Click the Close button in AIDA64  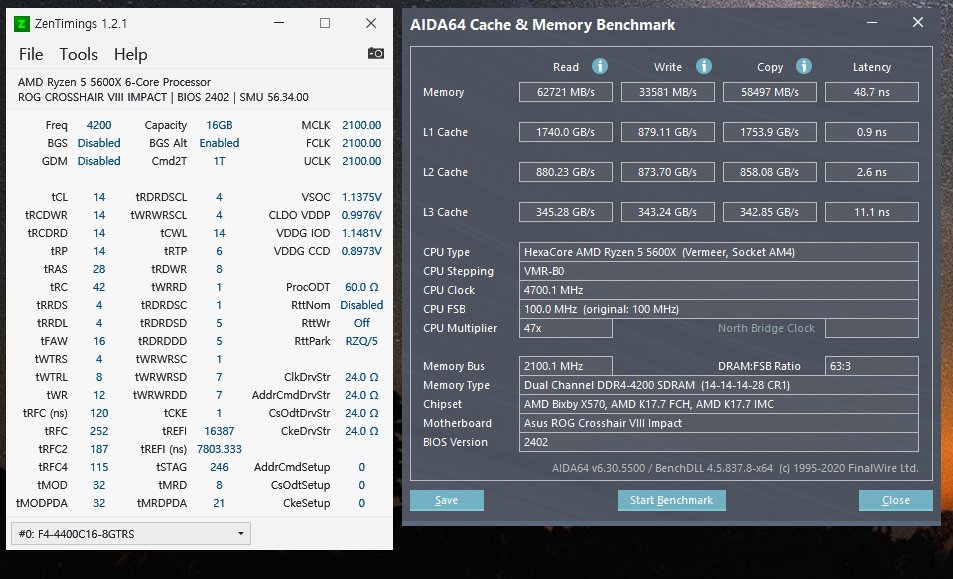click(x=895, y=500)
